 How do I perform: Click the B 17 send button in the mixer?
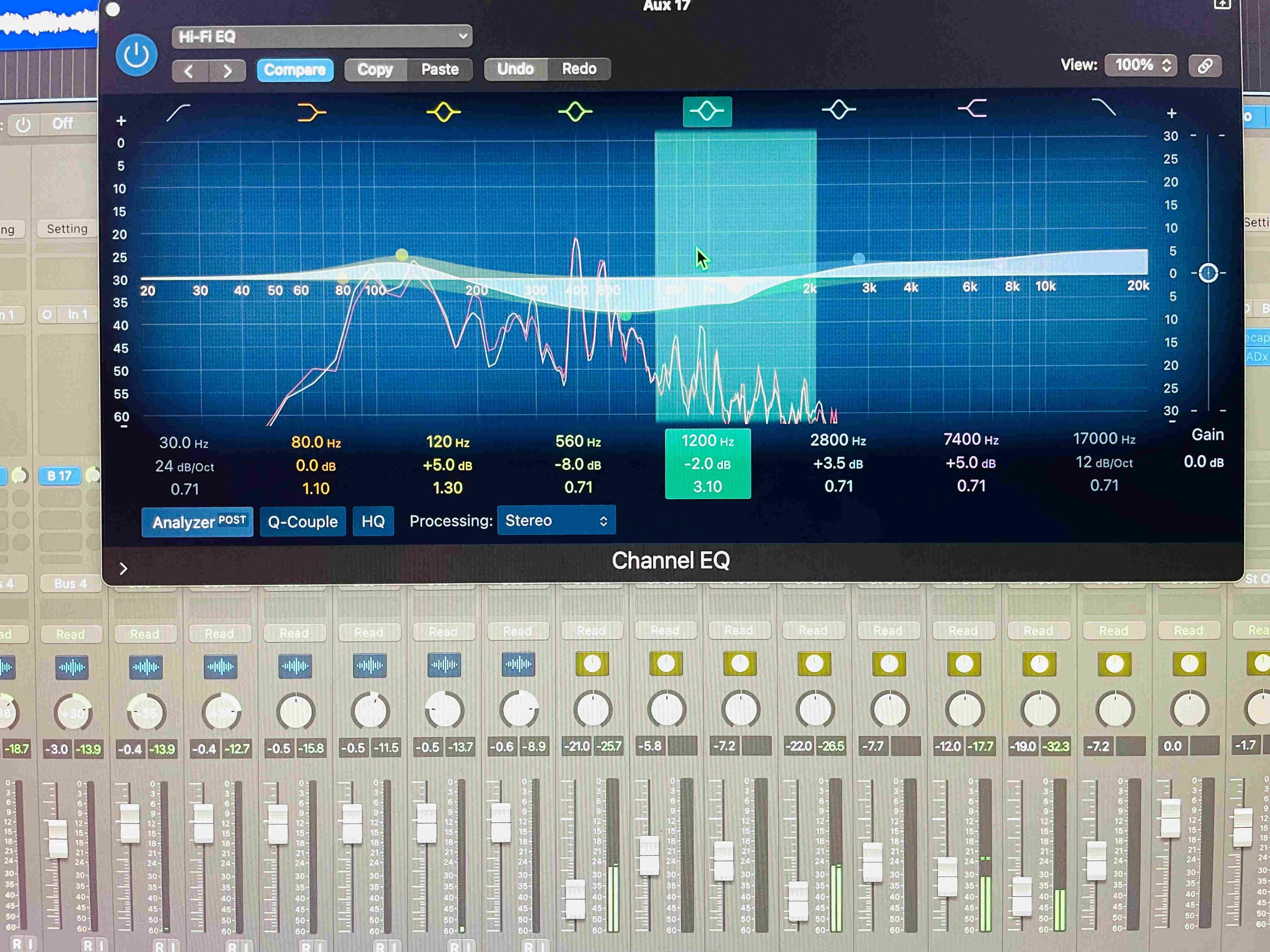(60, 476)
